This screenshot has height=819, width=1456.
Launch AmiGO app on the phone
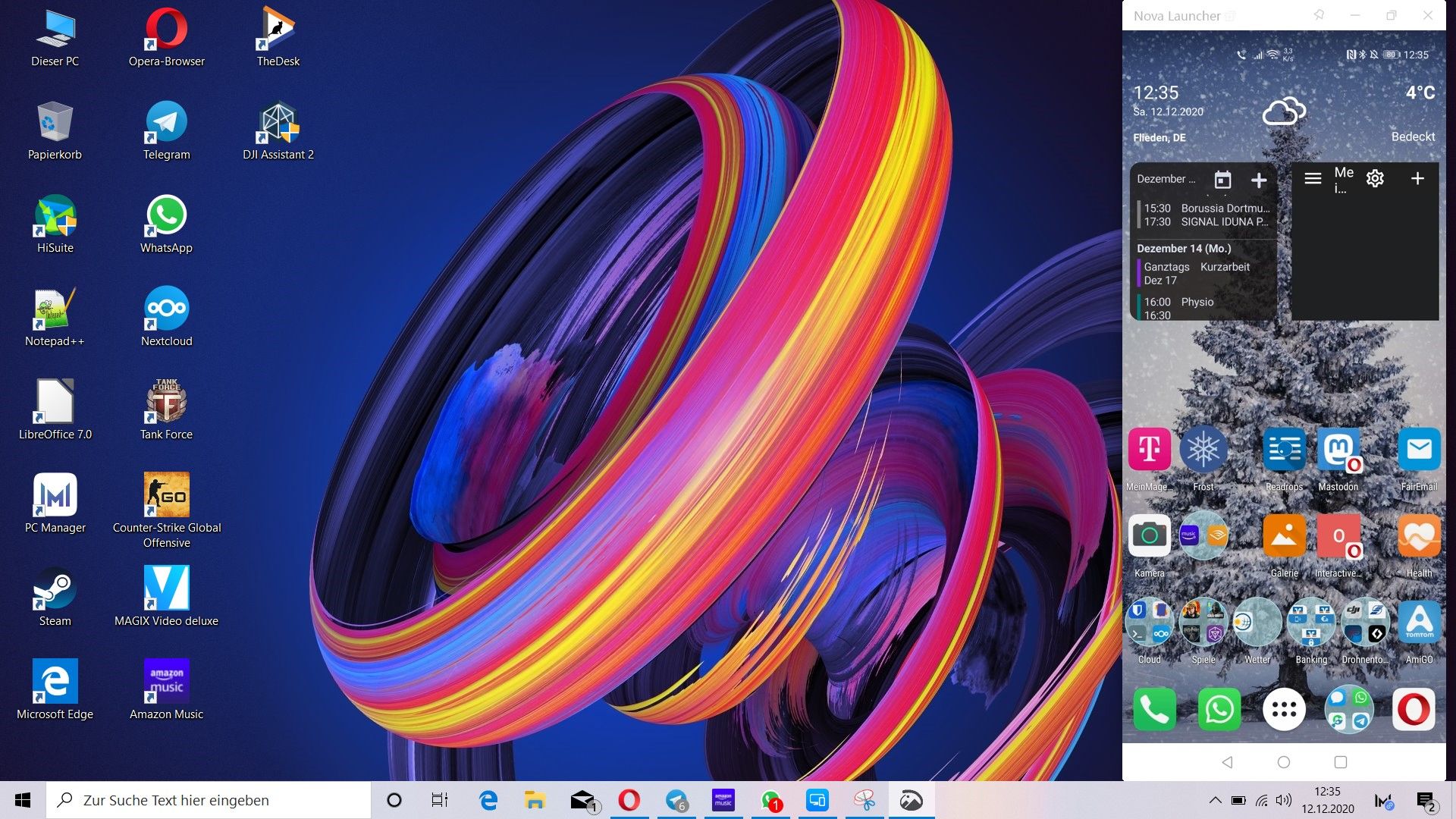click(1419, 632)
